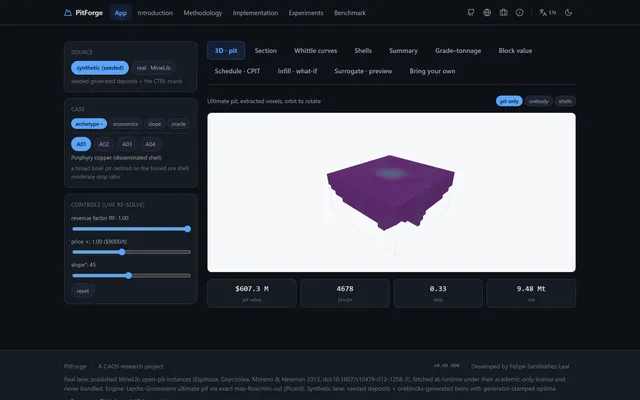Viewport: 640px width, 400px height.
Task: Click the A CAOS research project footer text
Action: [x=131, y=367]
